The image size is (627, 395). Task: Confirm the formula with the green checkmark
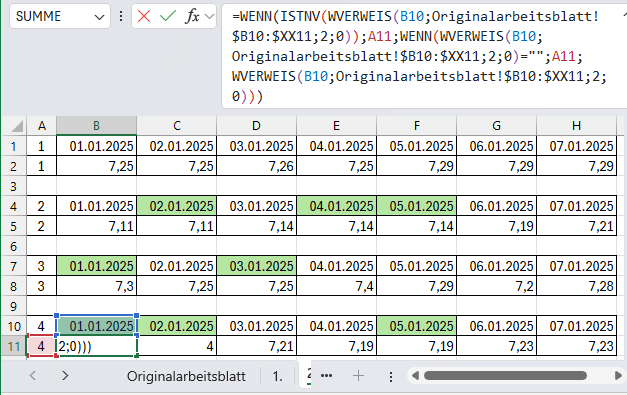168,16
